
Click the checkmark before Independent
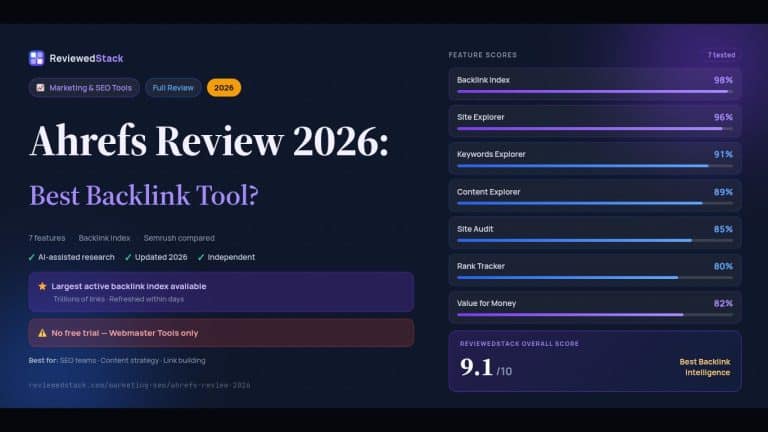click(x=201, y=257)
